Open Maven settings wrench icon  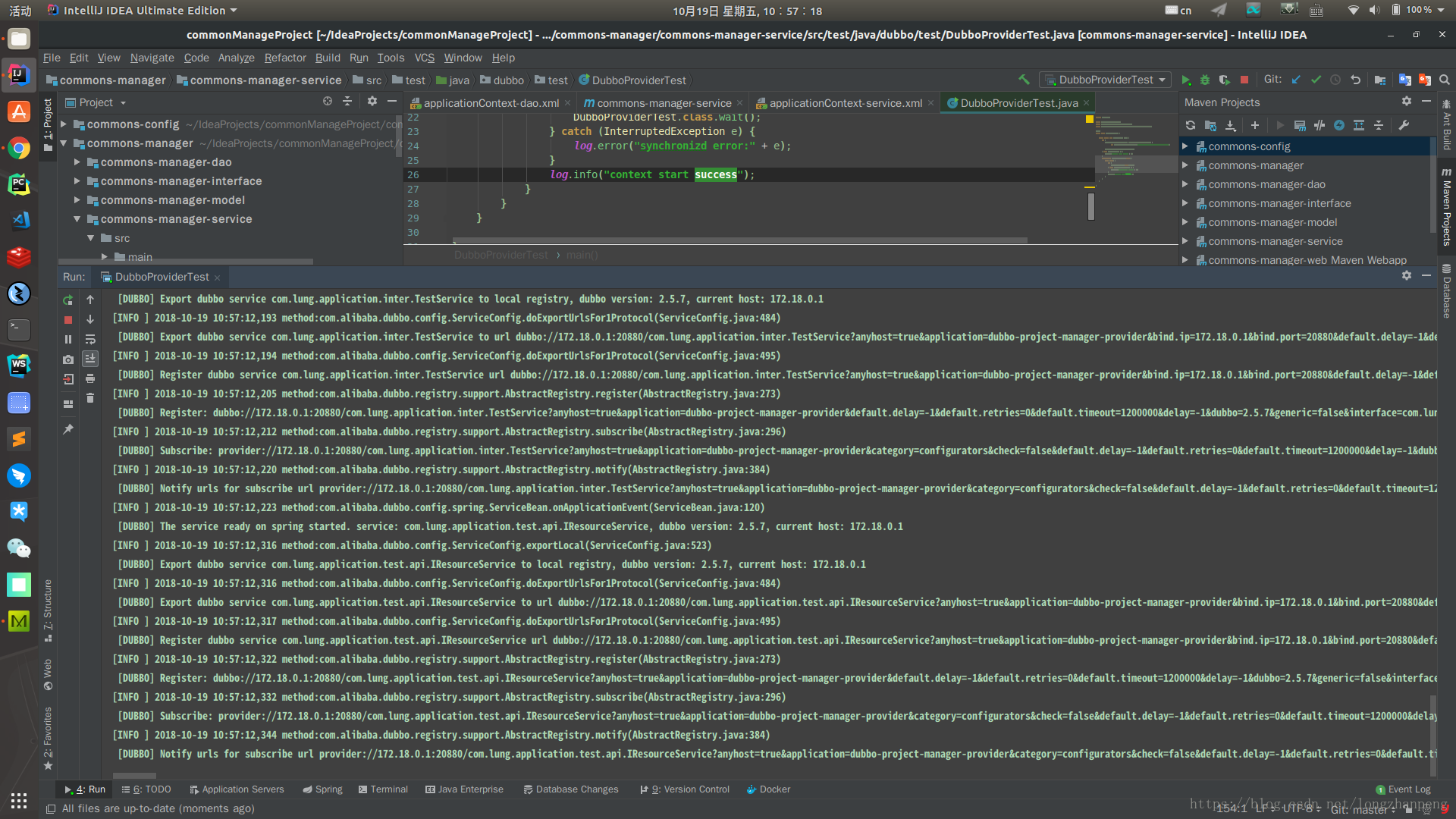coord(1404,125)
